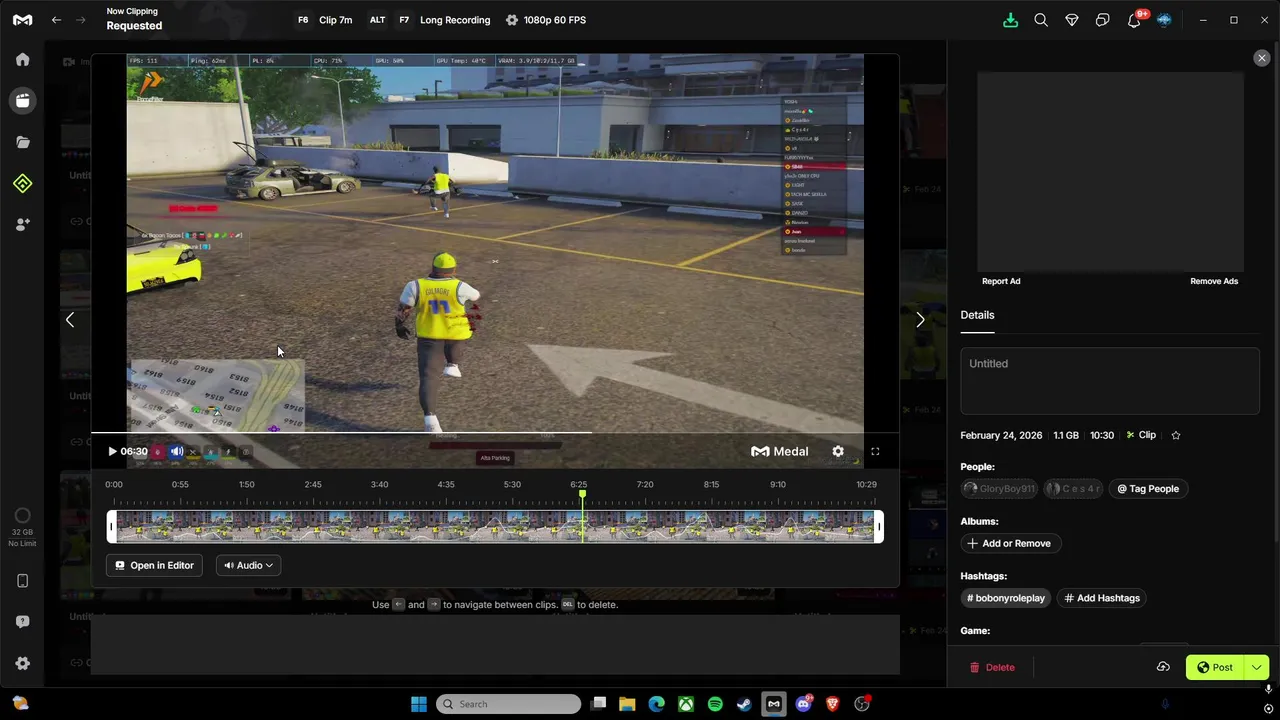This screenshot has width=1280, height=720.
Task: Post the clip
Action: (1215, 667)
